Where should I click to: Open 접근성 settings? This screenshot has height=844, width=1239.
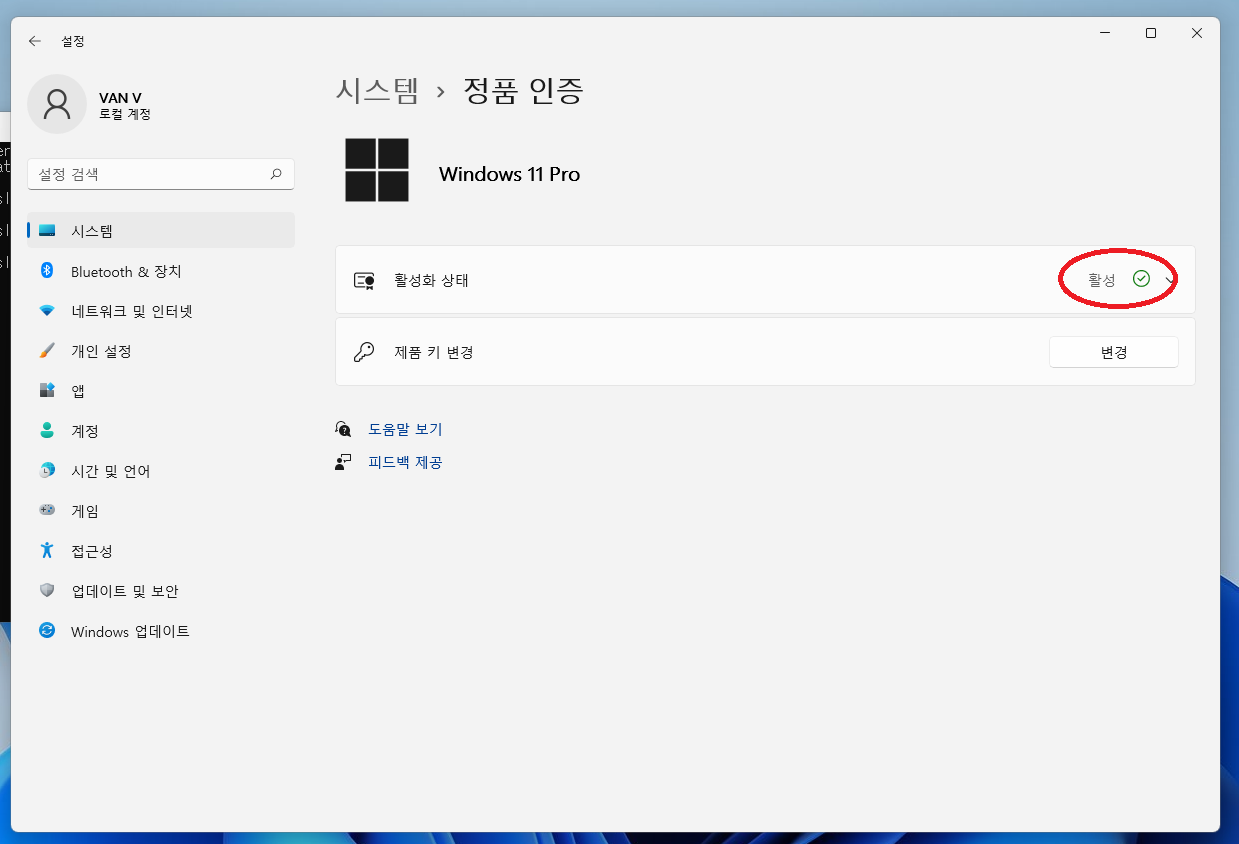pyautogui.click(x=161, y=551)
